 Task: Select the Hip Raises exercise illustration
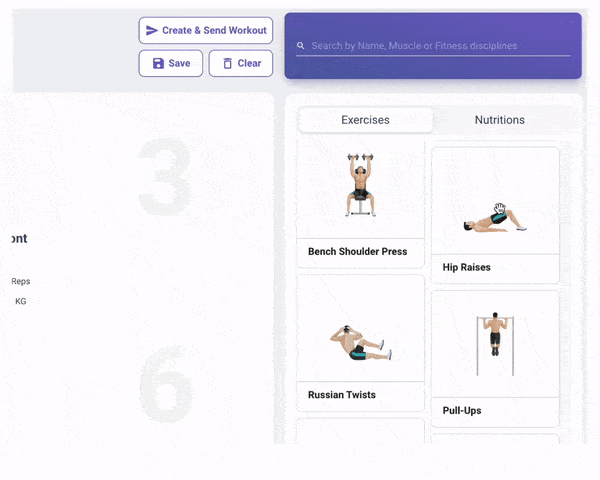coord(495,219)
